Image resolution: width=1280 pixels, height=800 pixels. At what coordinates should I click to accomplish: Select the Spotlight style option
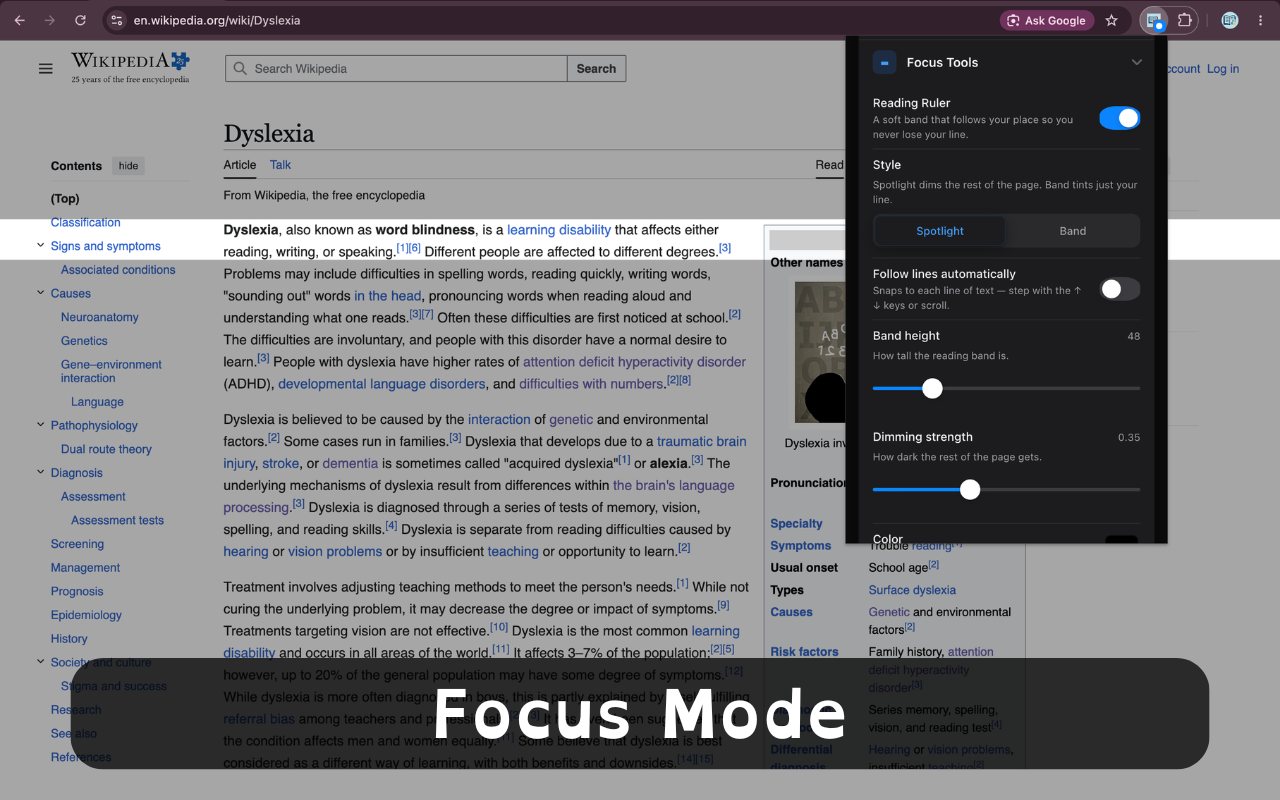(940, 231)
